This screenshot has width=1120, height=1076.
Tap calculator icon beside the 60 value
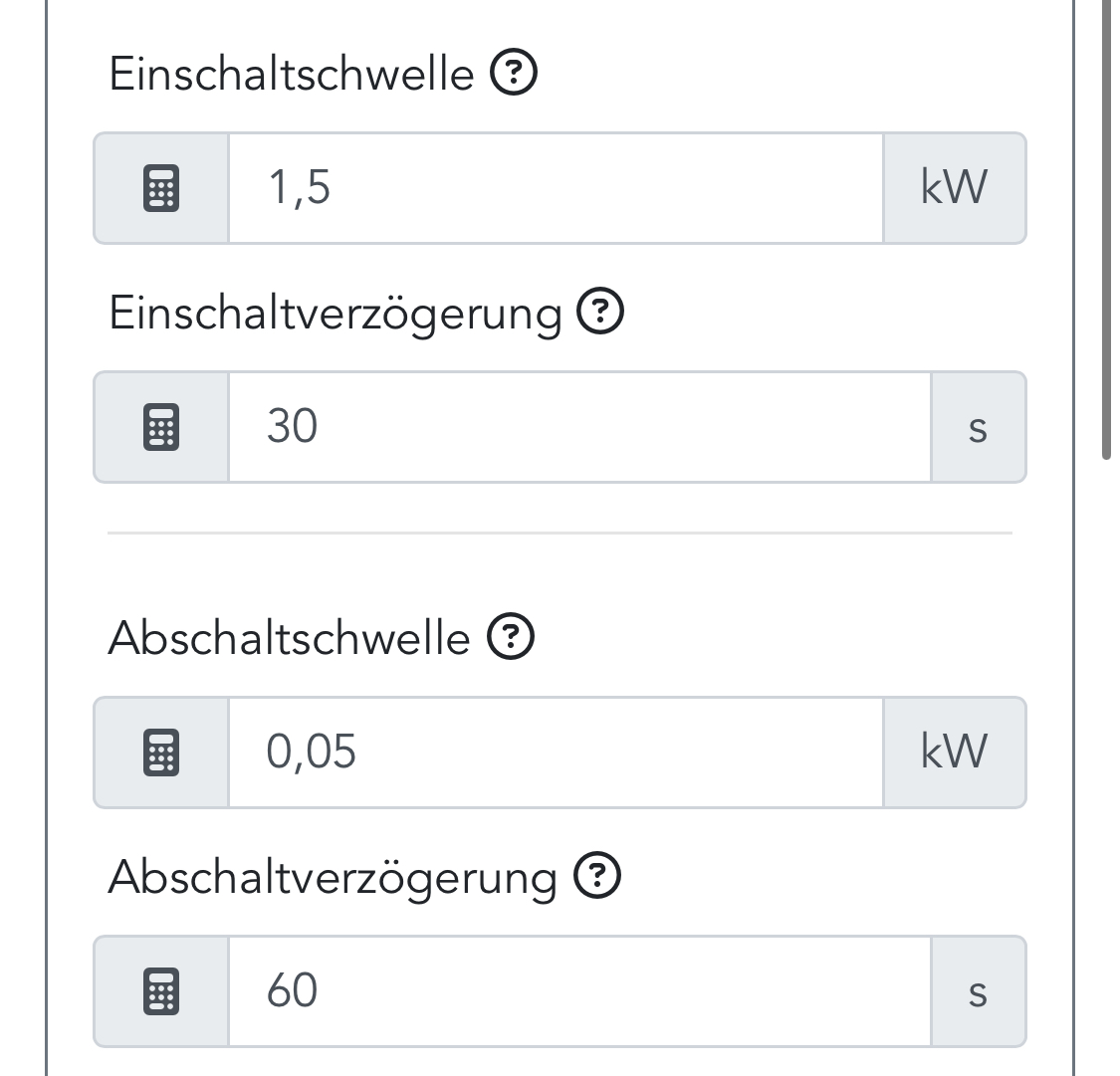tap(161, 991)
